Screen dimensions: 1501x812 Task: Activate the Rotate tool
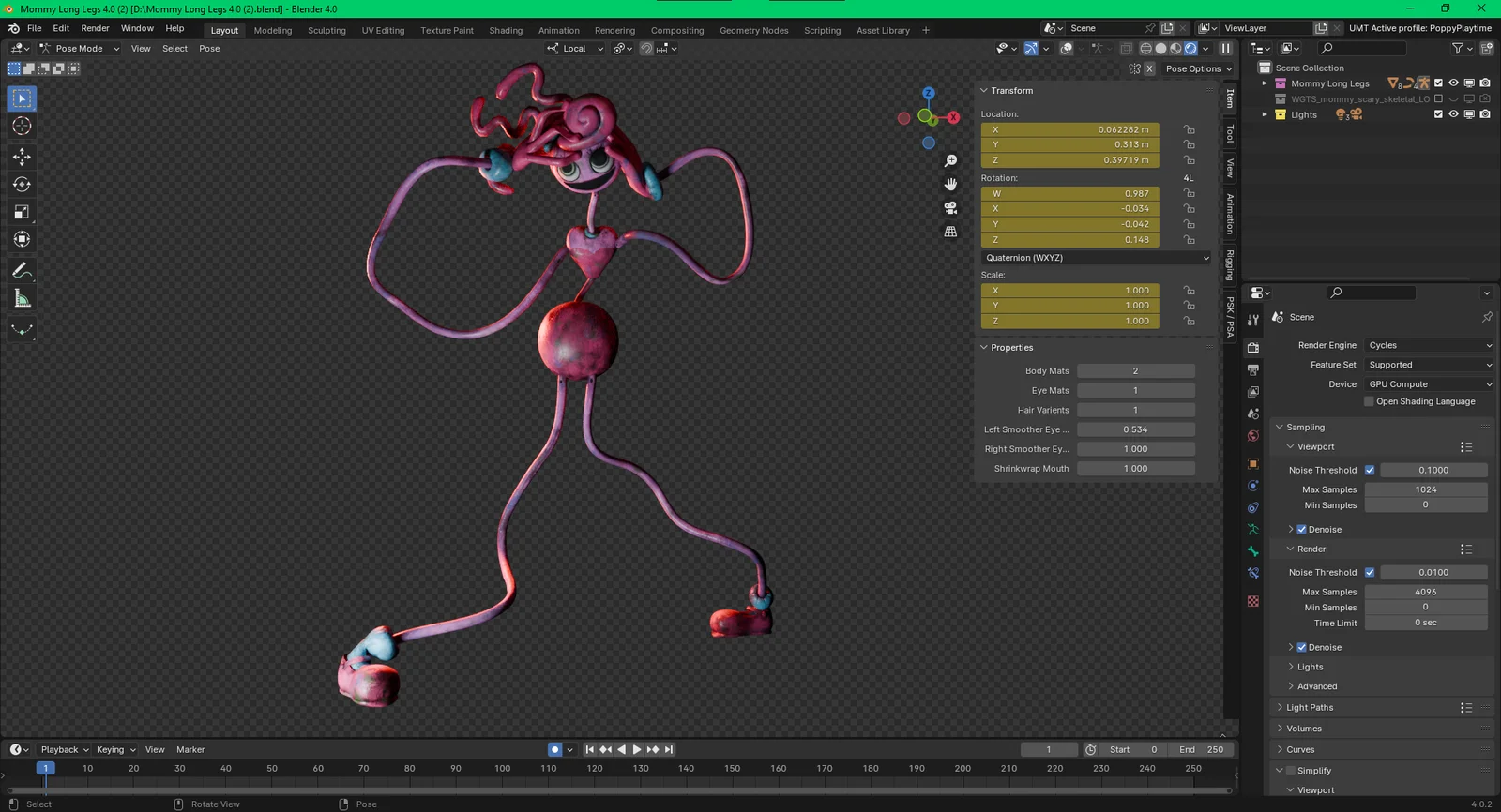click(22, 185)
